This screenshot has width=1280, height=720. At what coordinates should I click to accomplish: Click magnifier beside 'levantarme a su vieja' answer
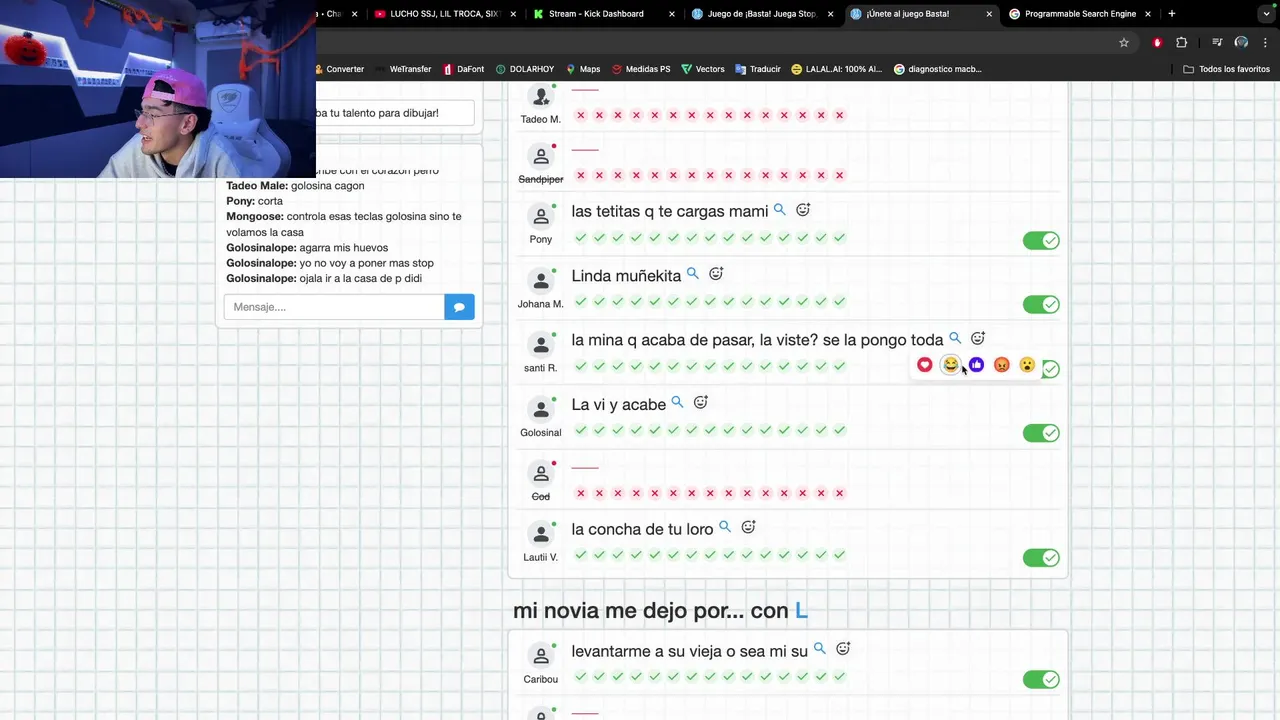point(820,649)
